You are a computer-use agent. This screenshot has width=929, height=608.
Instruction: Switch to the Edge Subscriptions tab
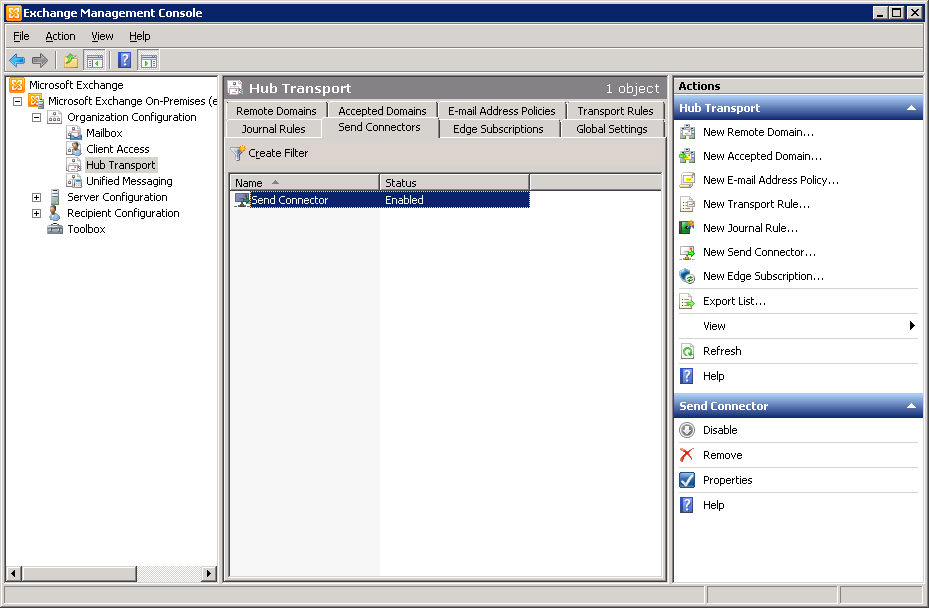pyautogui.click(x=498, y=129)
